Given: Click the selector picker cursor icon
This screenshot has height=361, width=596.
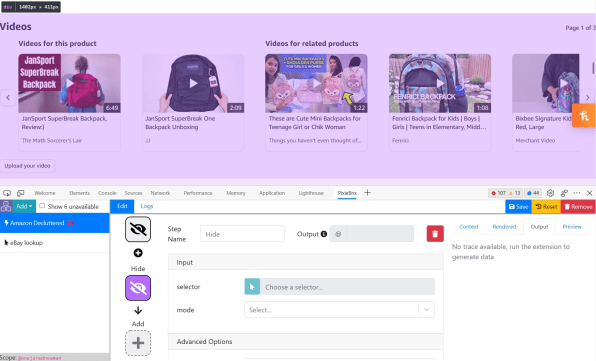Looking at the screenshot, I should click(252, 287).
